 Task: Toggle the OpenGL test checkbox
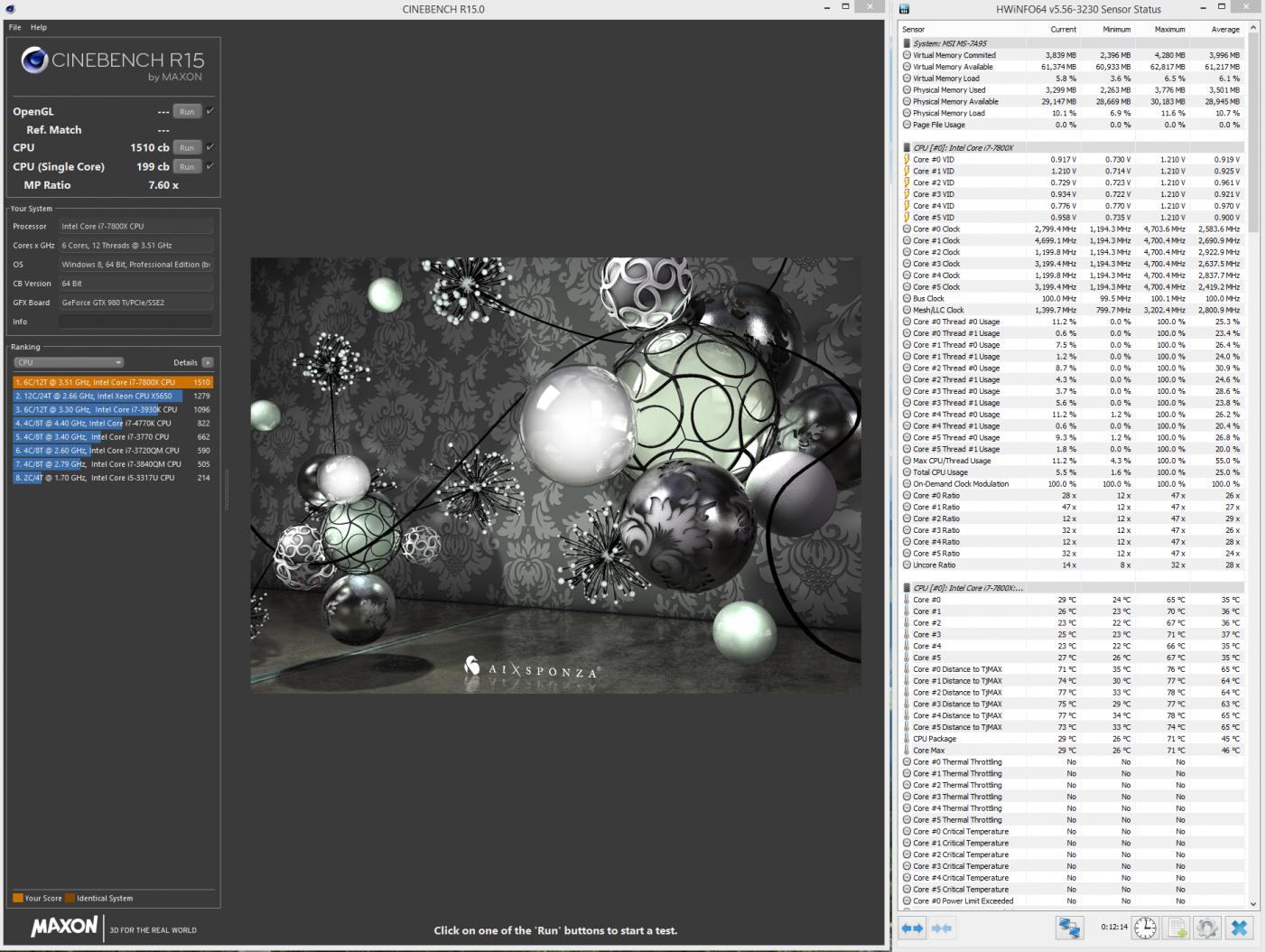click(x=209, y=111)
